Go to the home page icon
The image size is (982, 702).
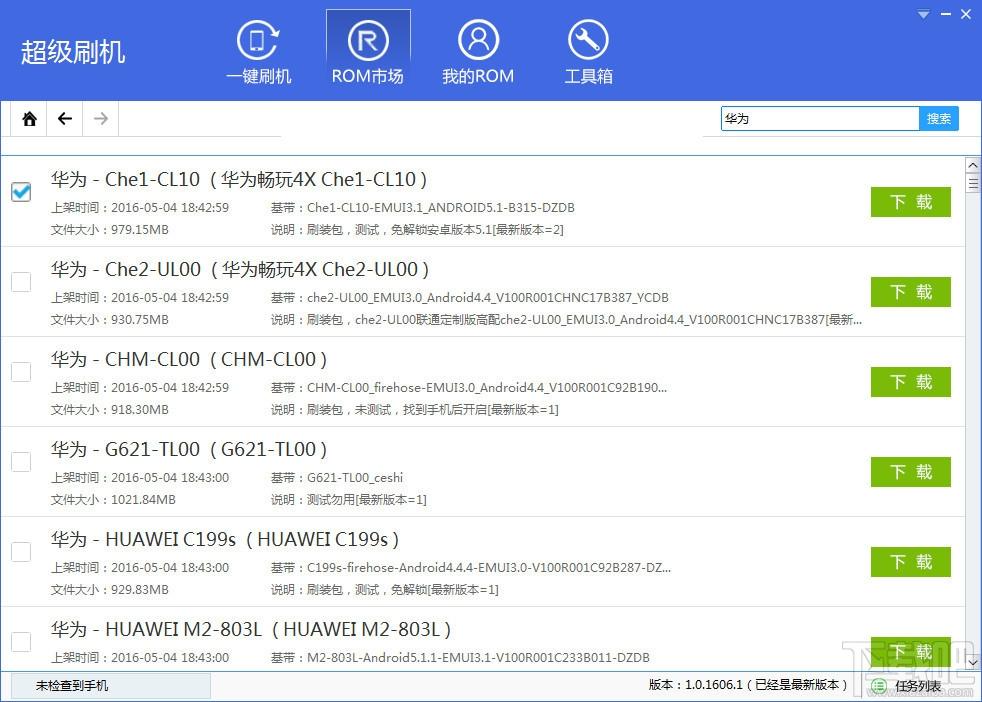click(x=29, y=118)
